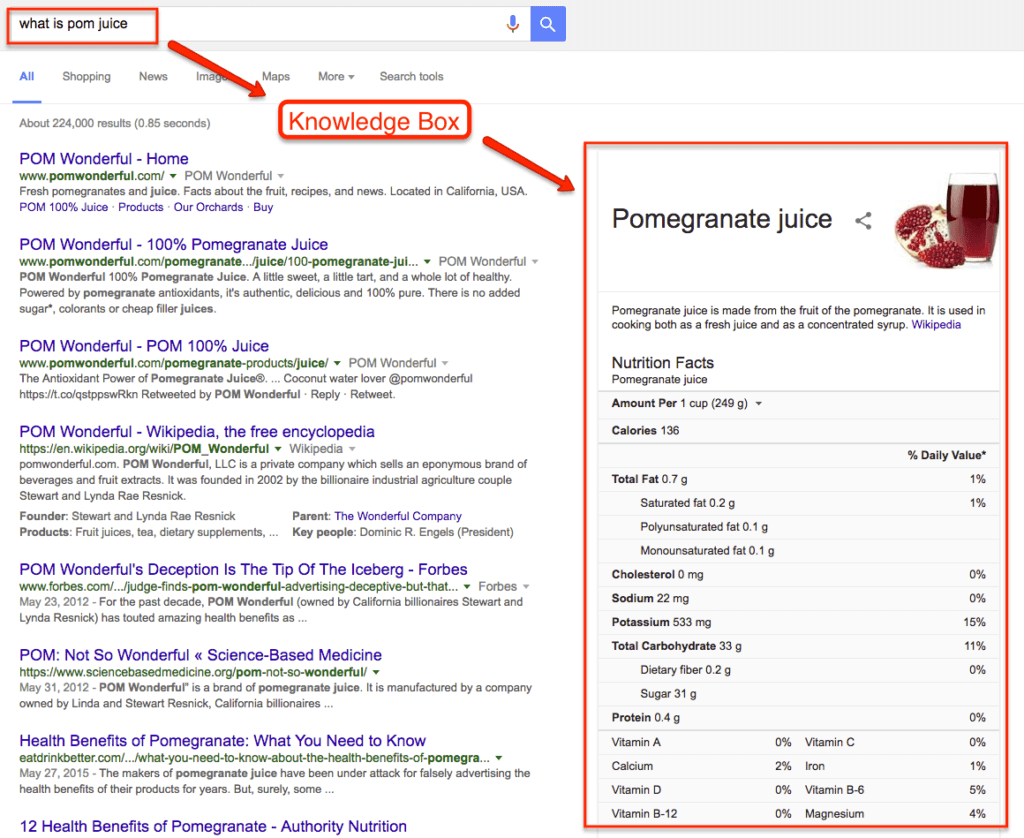Image resolution: width=1024 pixels, height=838 pixels.
Task: Expand the gray Forbes source dropdown
Action: click(526, 587)
